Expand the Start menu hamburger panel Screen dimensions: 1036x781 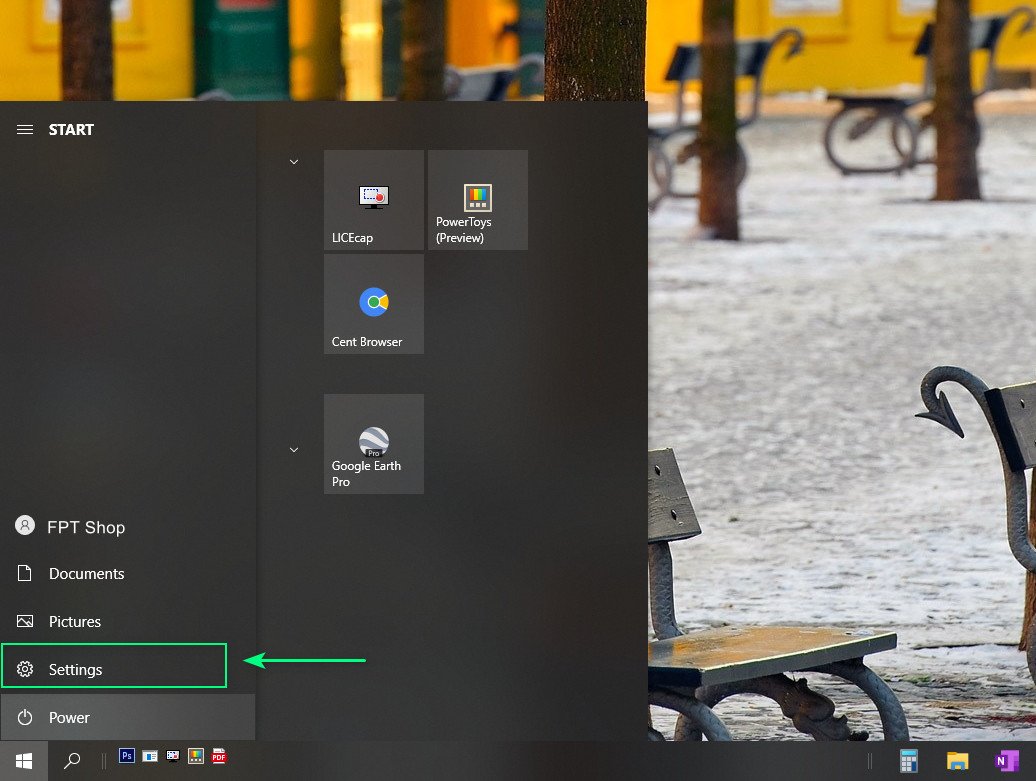point(24,128)
